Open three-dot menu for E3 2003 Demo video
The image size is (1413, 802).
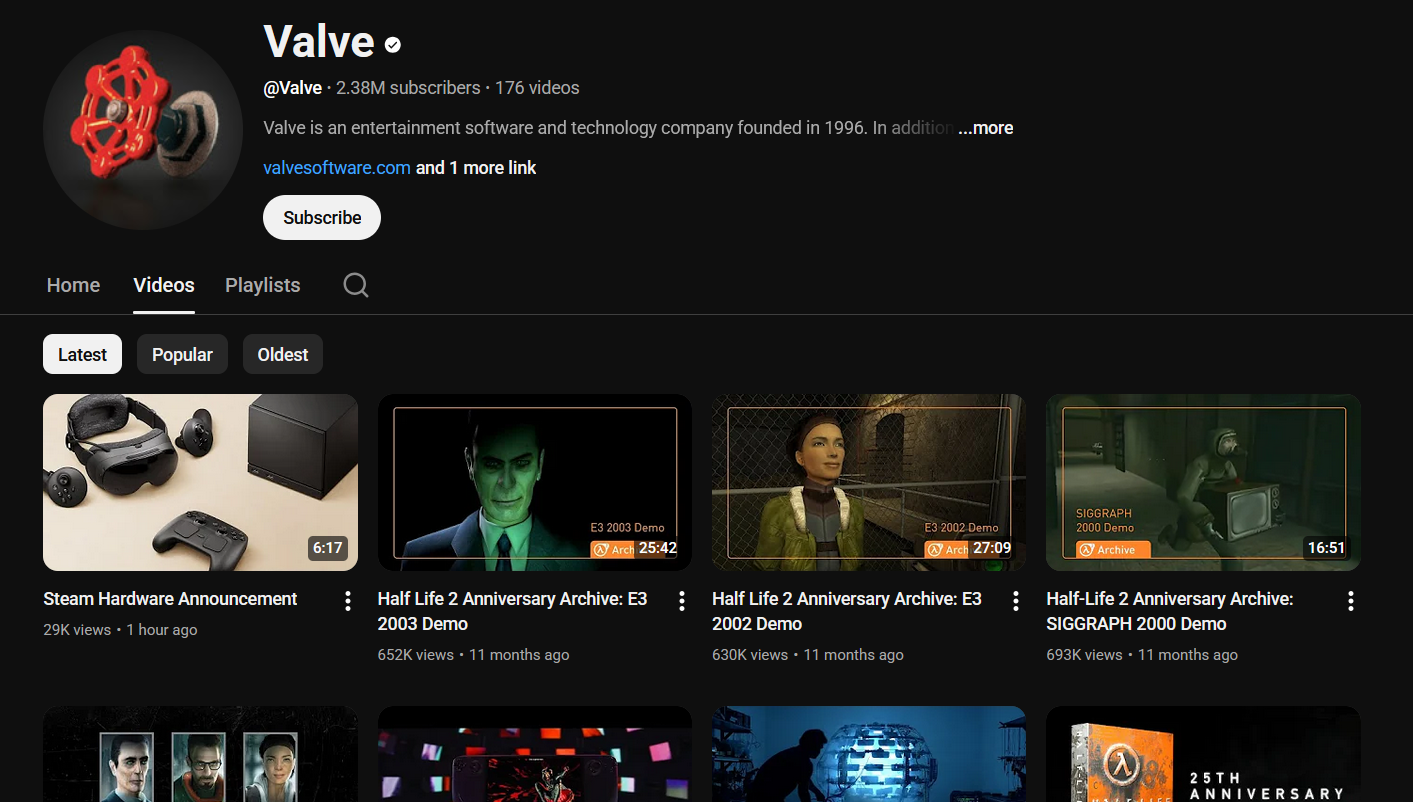(x=682, y=601)
